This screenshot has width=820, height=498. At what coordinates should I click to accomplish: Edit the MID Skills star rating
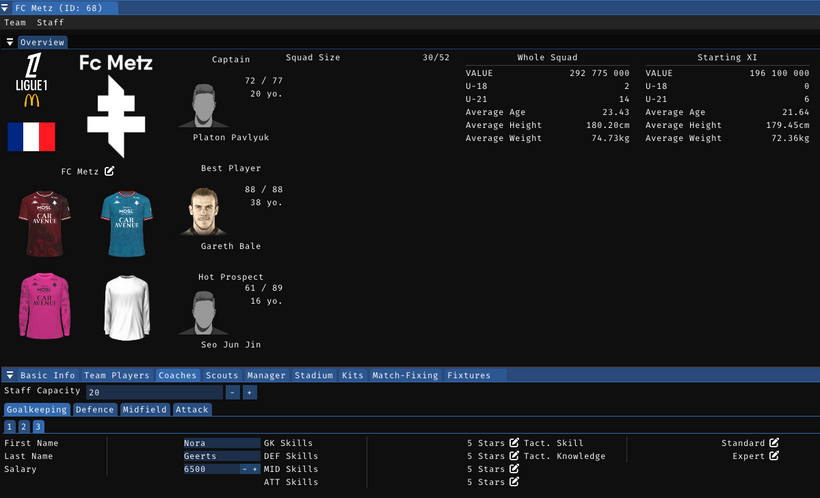click(x=514, y=469)
